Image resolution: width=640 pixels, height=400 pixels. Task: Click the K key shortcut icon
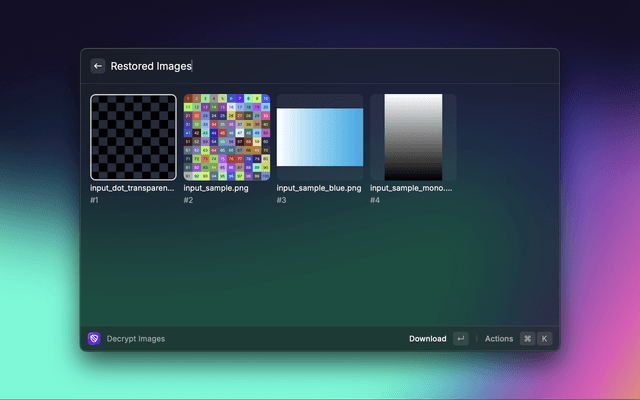coord(544,339)
